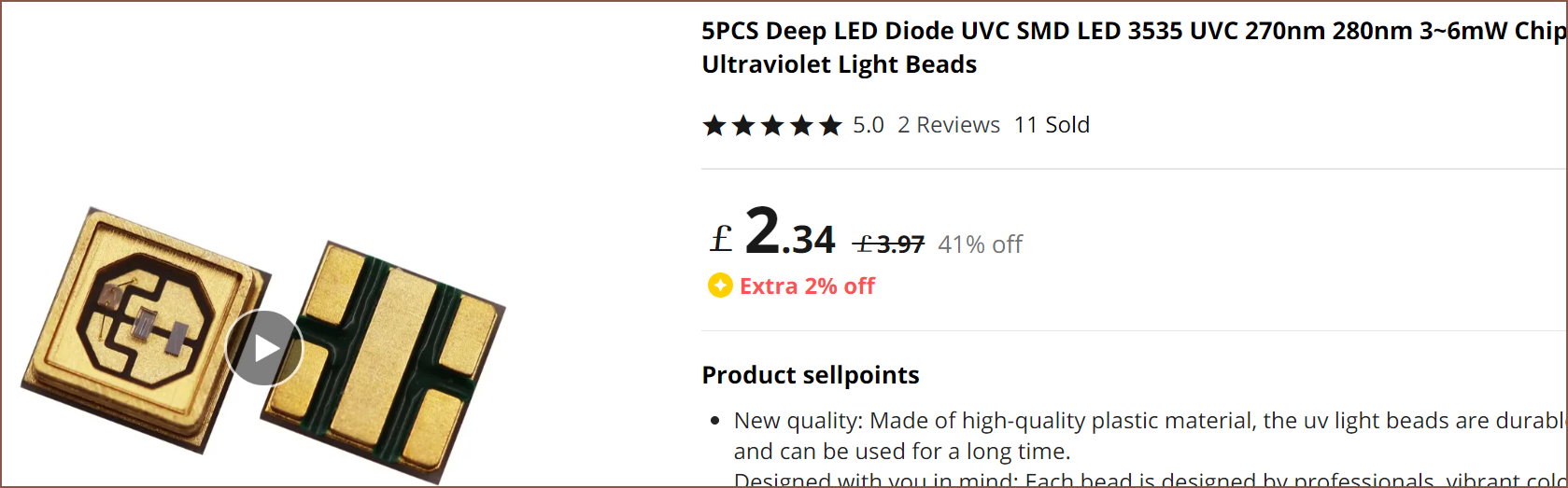Click the Product sellpoints heading
Screen dimensions: 1568x488
point(811,375)
